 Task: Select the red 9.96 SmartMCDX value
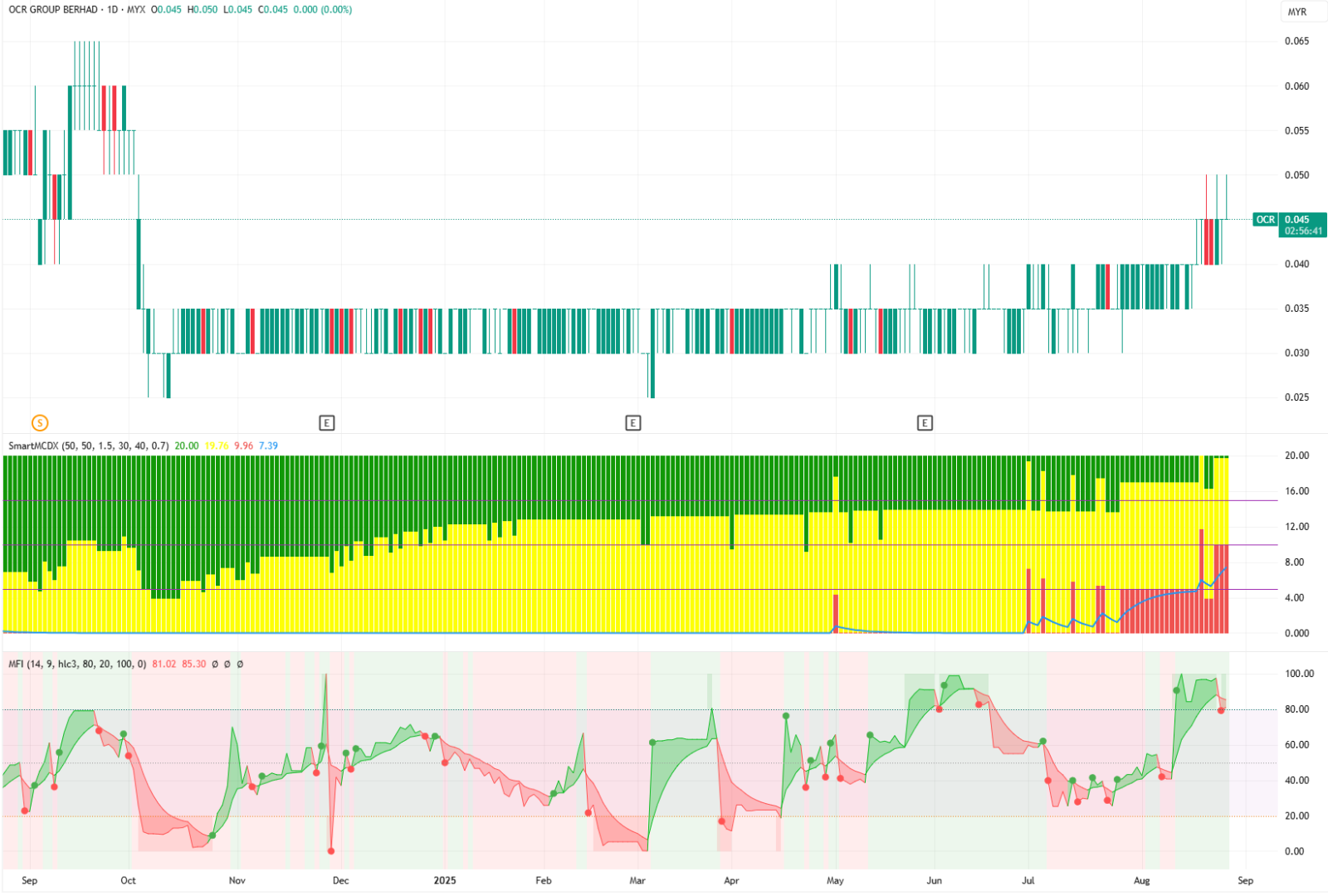244,446
